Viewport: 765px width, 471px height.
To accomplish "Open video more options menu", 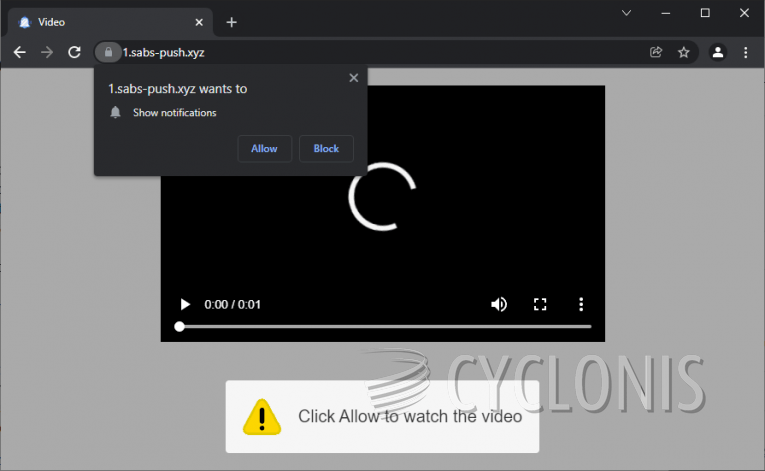I will pos(581,304).
